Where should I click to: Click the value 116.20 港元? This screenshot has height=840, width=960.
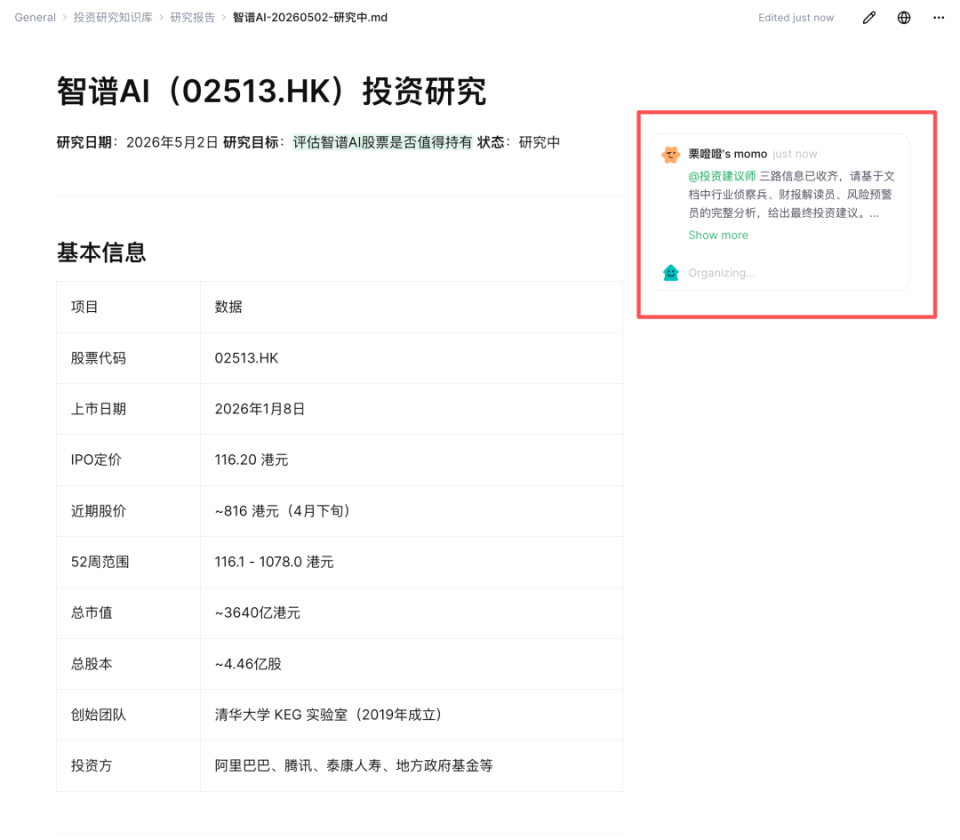point(251,460)
